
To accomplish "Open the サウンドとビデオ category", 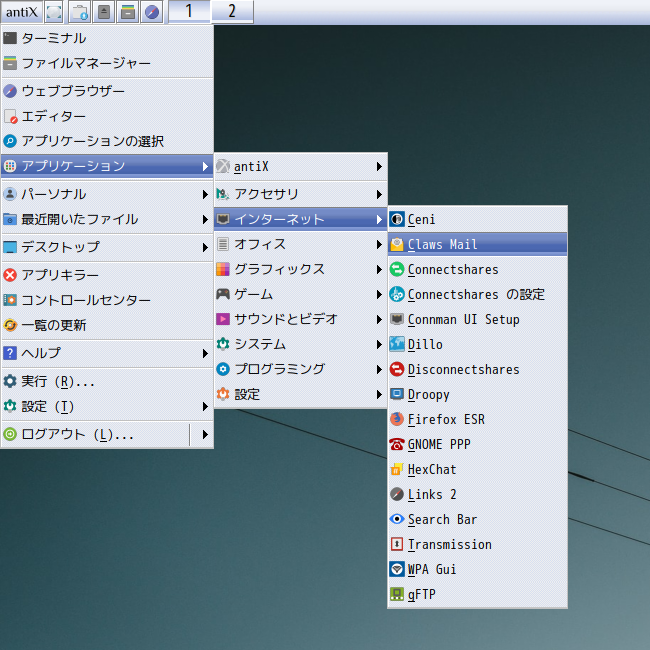I will pos(301,319).
